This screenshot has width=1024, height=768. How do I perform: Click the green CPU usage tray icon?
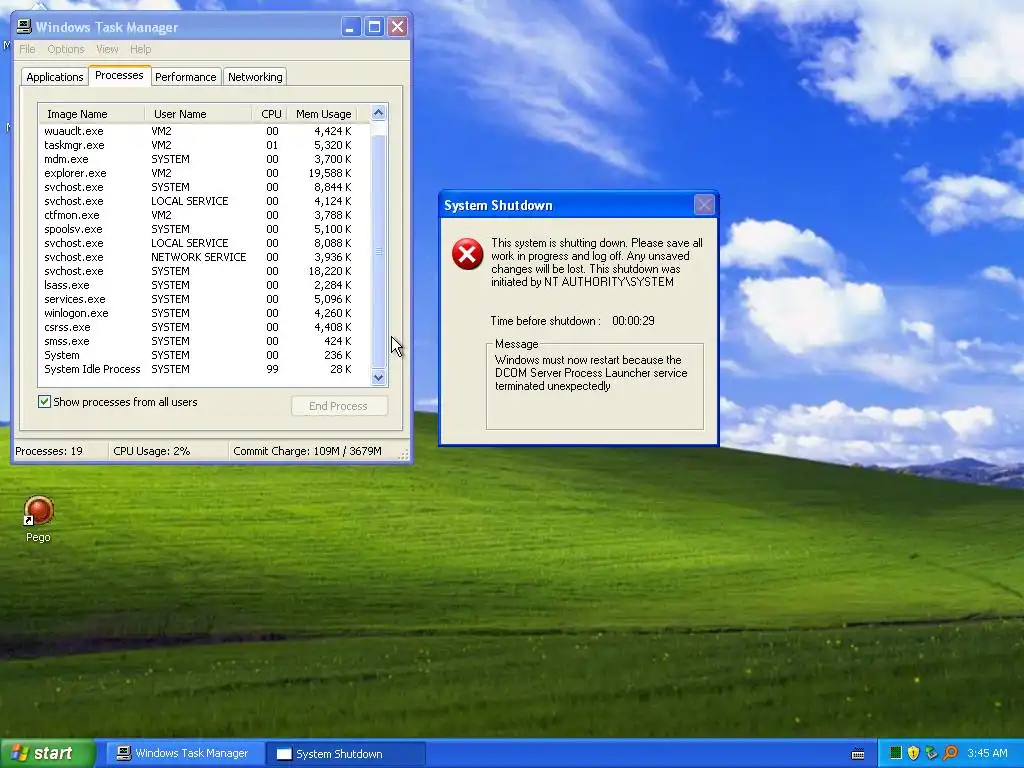click(896, 753)
